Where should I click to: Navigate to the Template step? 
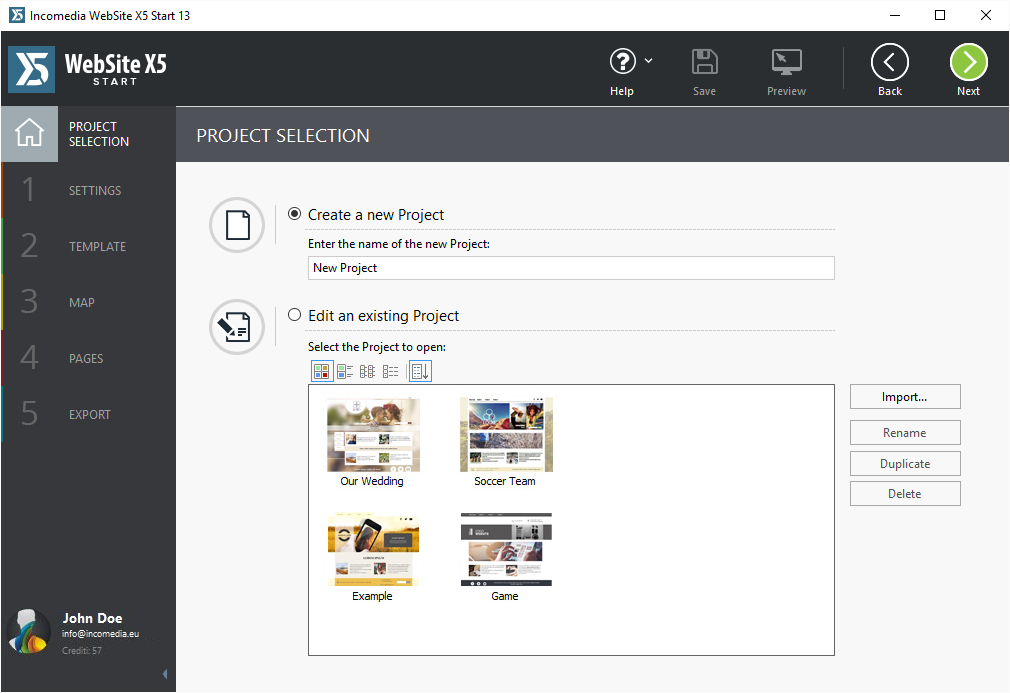coord(97,246)
